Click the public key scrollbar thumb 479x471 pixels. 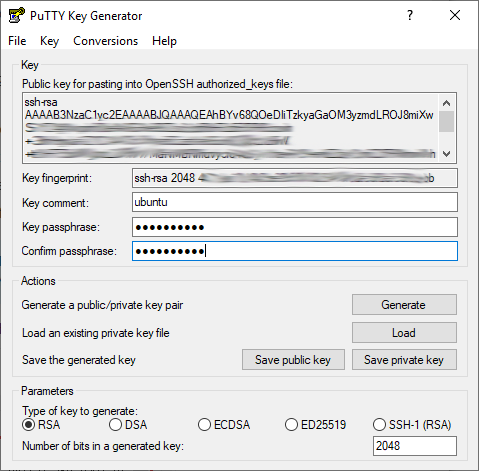[447, 122]
